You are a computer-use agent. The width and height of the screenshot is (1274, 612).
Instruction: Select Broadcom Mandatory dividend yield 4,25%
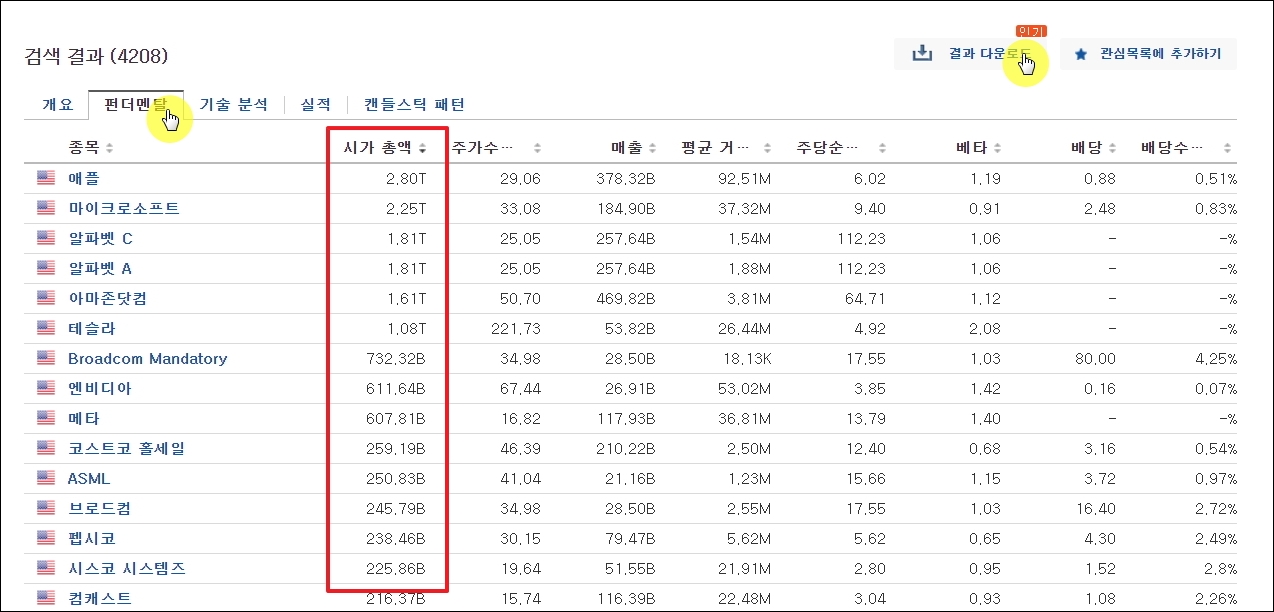tap(1216, 358)
